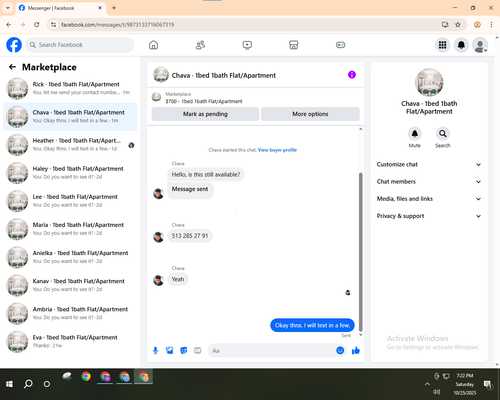500x400 pixels.
Task: Open Maria conversation in list
Action: tap(70, 229)
